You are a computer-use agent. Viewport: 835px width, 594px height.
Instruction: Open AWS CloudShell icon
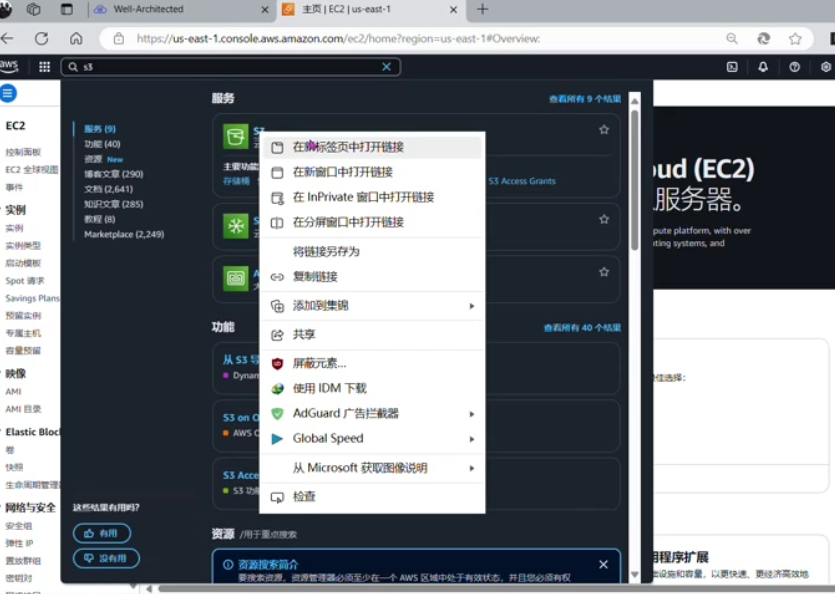coord(732,67)
